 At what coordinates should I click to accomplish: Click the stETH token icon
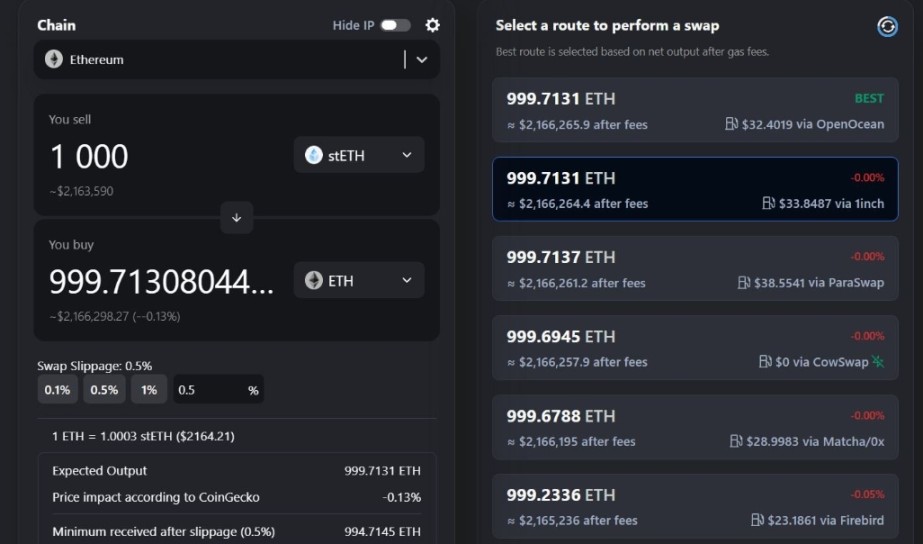[x=314, y=155]
